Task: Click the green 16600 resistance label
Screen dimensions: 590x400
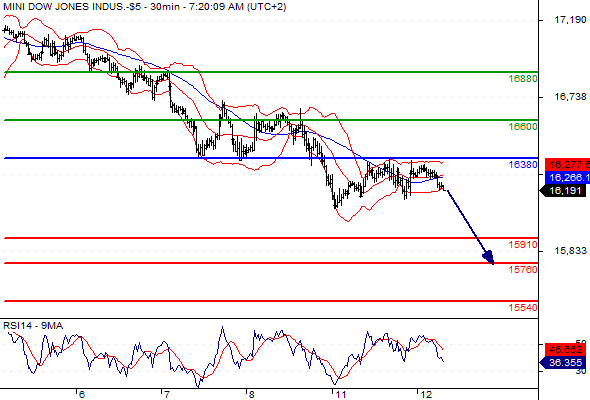Action: pyautogui.click(x=523, y=127)
